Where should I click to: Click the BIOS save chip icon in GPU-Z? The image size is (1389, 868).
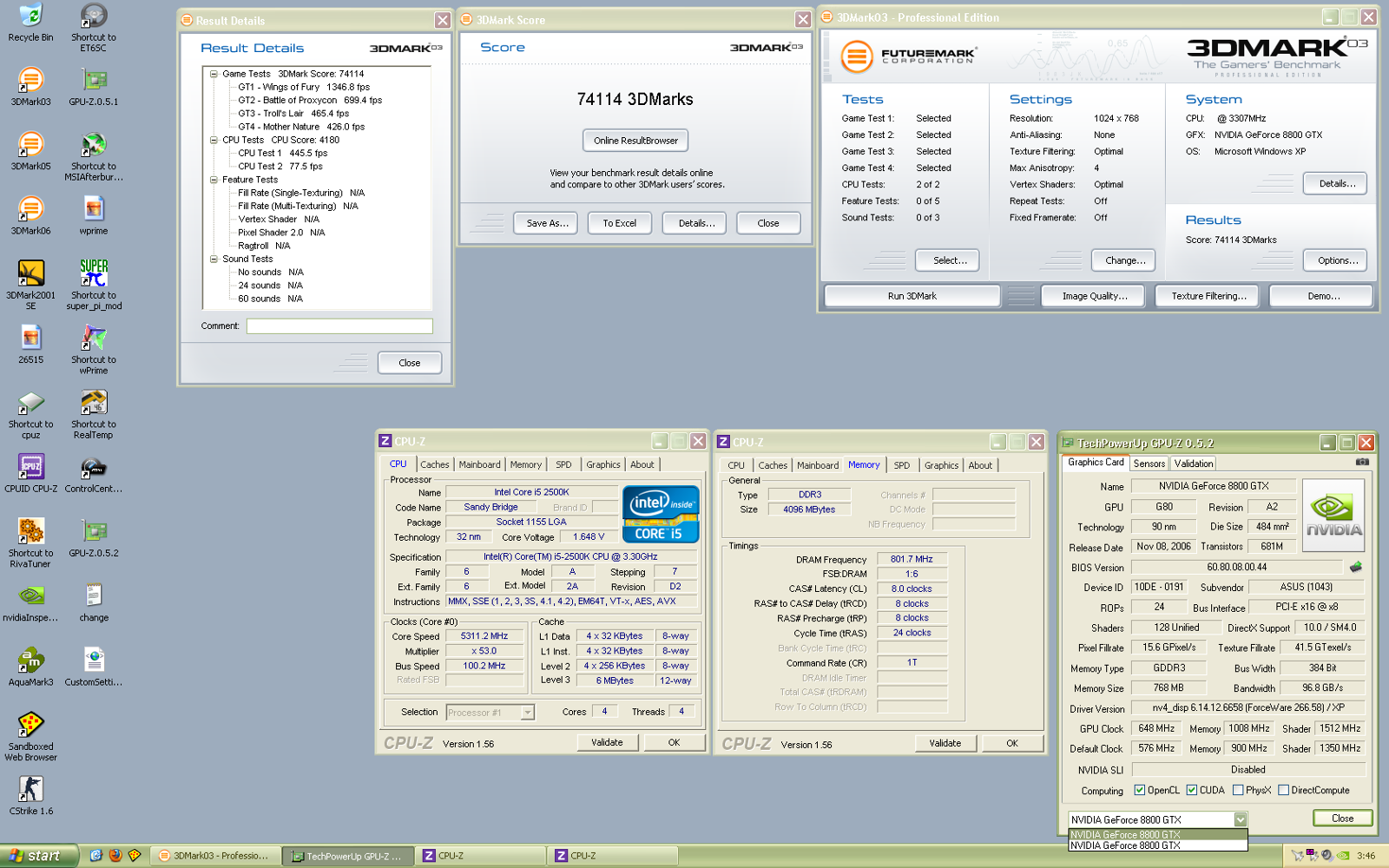(1355, 567)
